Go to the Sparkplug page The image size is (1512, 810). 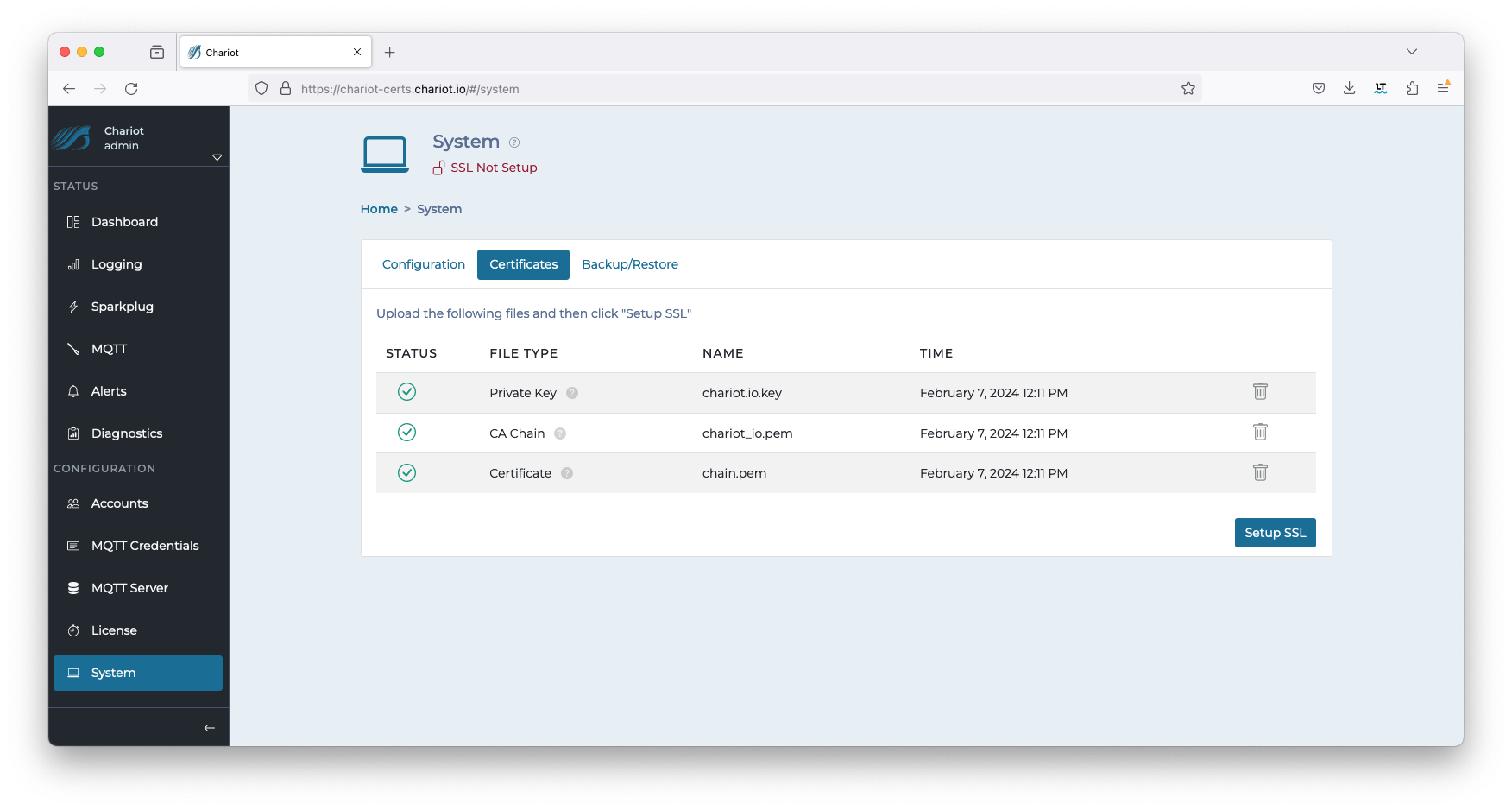click(x=138, y=307)
